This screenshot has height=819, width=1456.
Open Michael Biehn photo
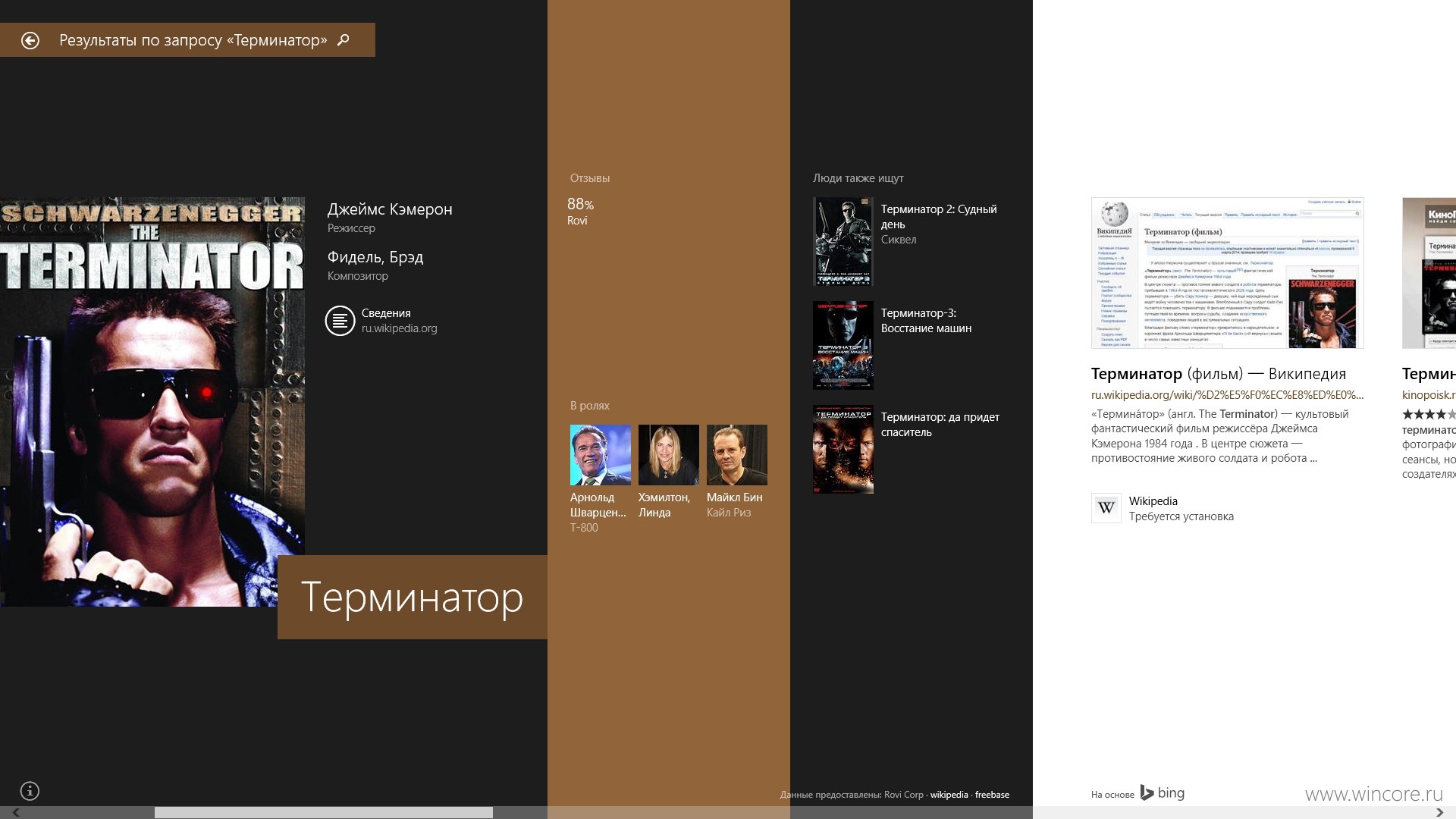point(737,455)
